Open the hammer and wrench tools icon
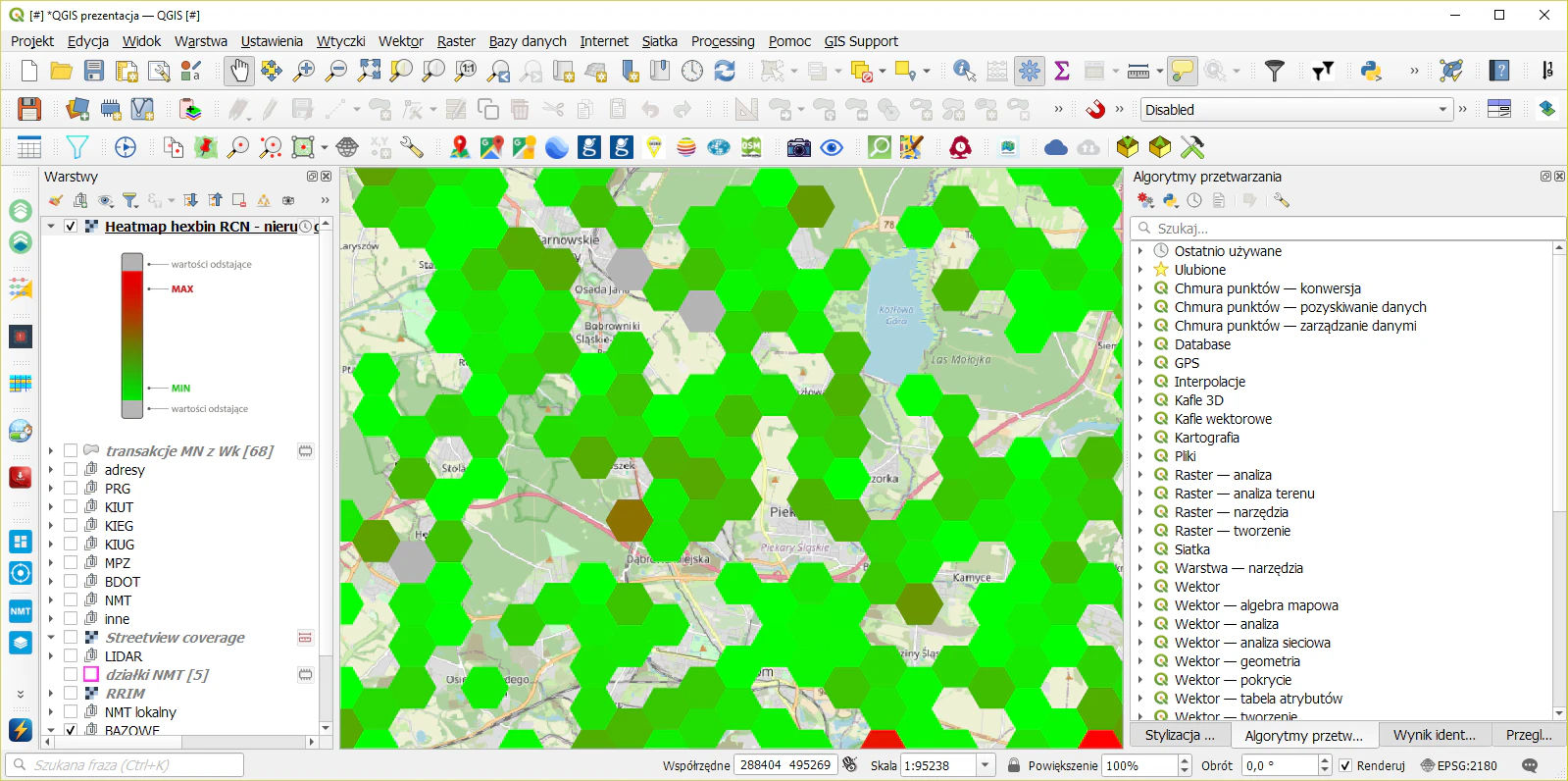This screenshot has width=1568, height=781. click(x=1192, y=147)
